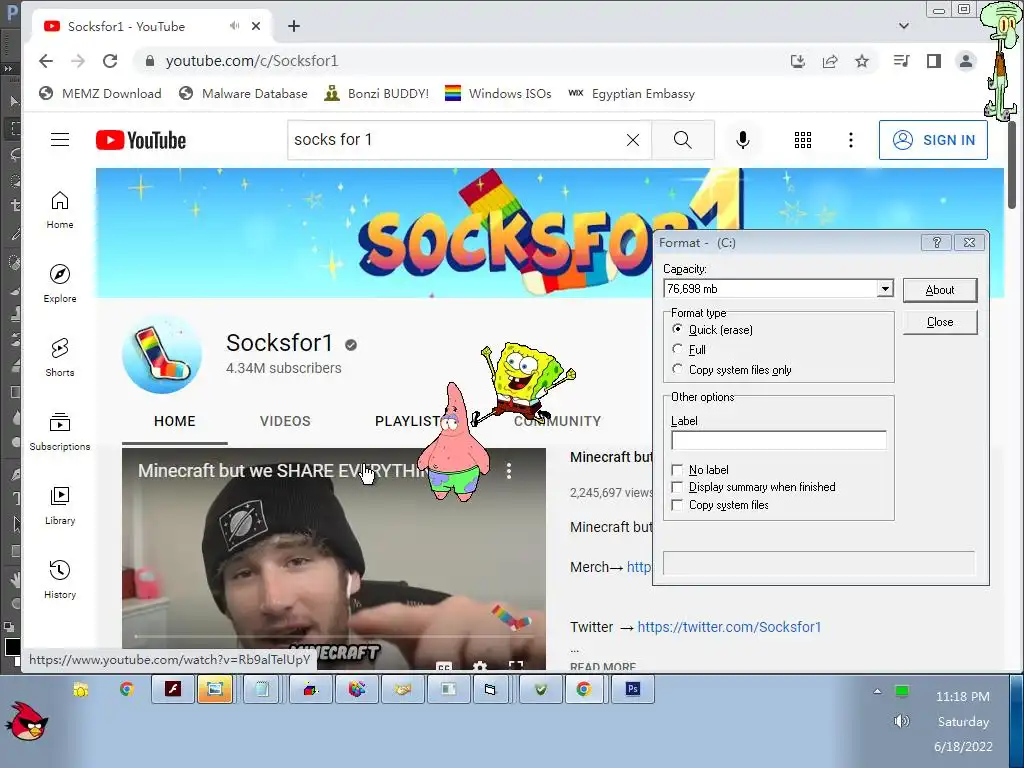Select Copy system files only option
This screenshot has height=768, width=1024.
(677, 370)
